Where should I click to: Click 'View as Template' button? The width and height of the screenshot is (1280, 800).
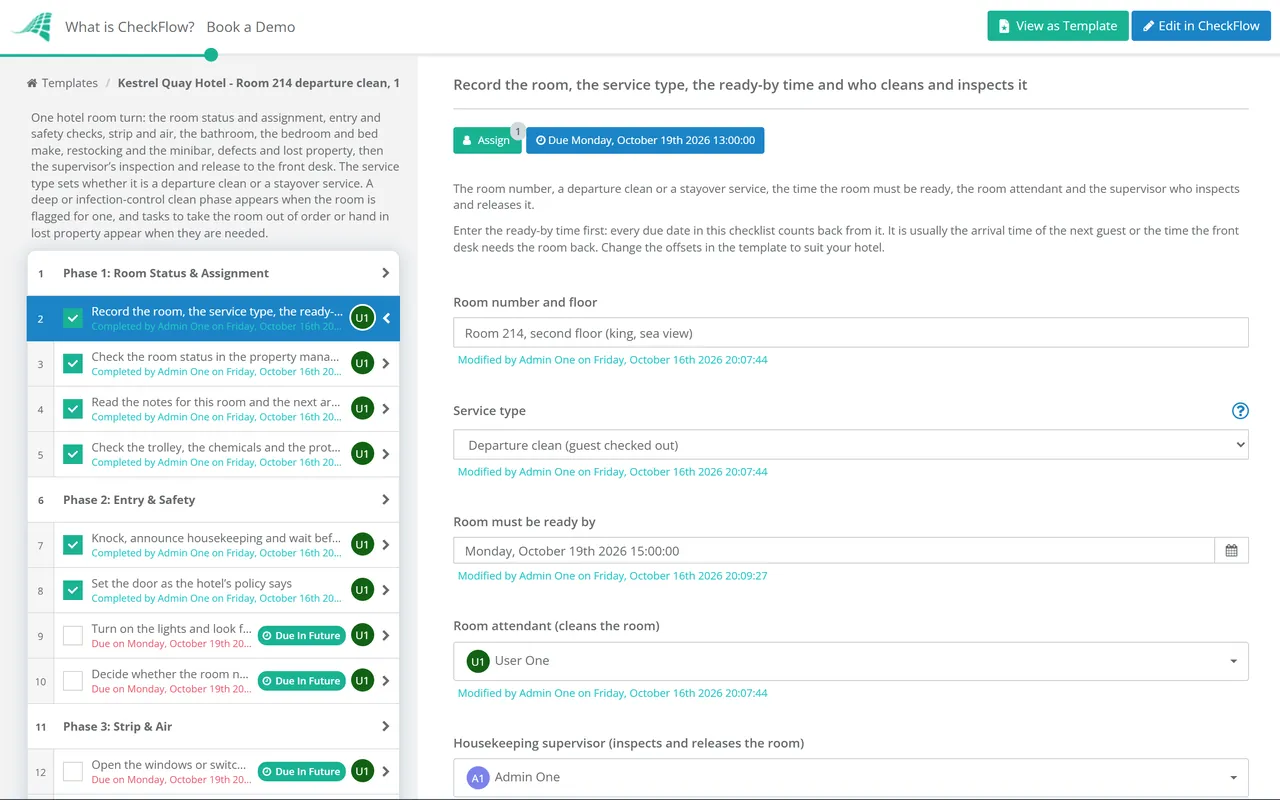[x=1058, y=26]
